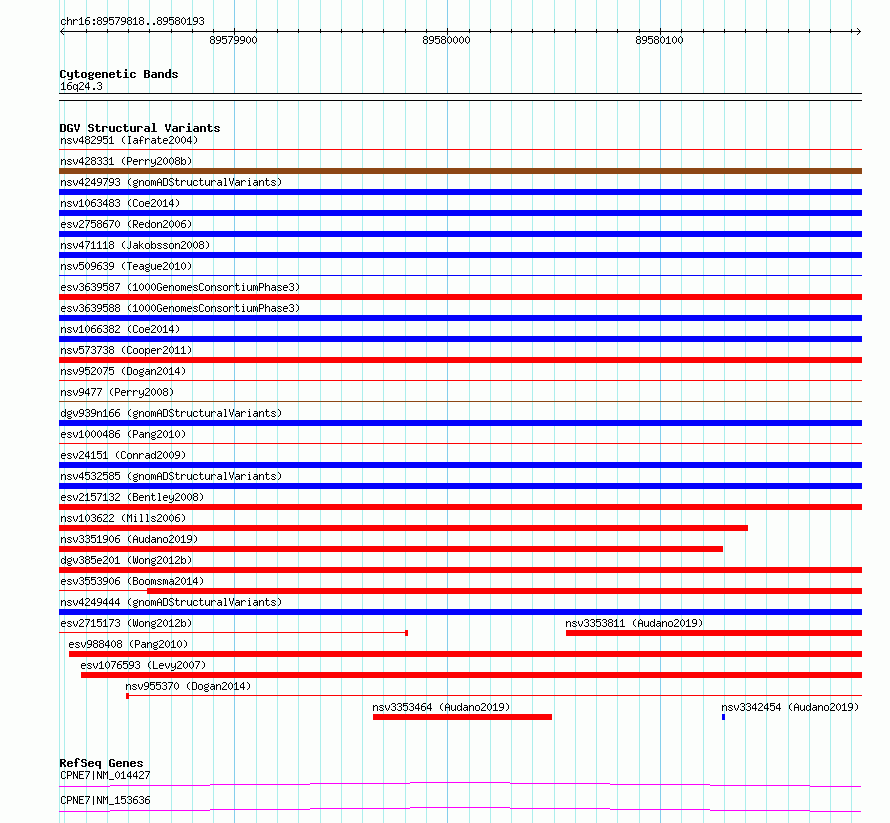Open the nsv4249793 (gnomADStructuralVariants) label
The height and width of the screenshot is (823, 890).
click(x=171, y=182)
